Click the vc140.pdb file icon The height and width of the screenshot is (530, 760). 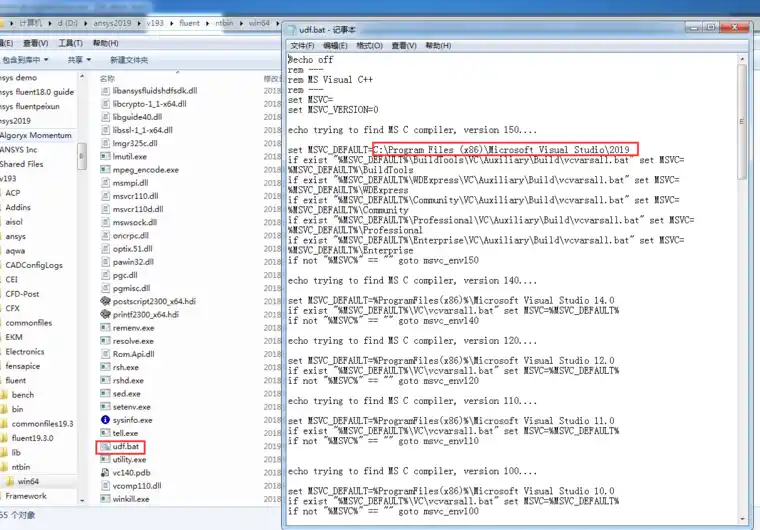(105, 472)
